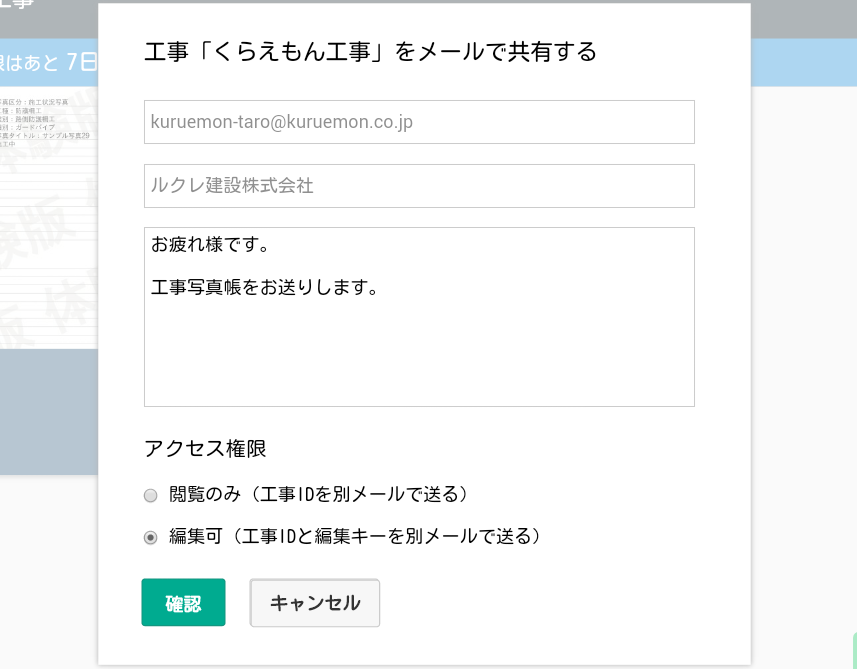This screenshot has width=857, height=669.
Task: Focus the ルクレ建設株式会社 company name field
Action: point(419,186)
